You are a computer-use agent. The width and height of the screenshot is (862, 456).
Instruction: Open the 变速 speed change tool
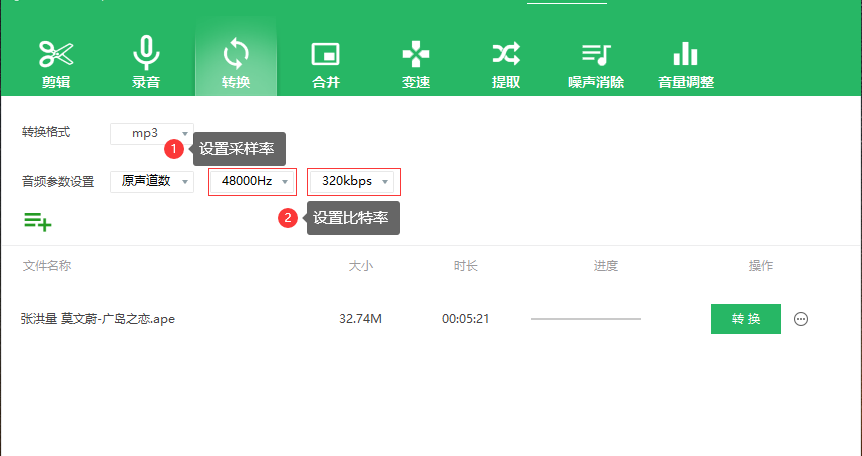[416, 64]
